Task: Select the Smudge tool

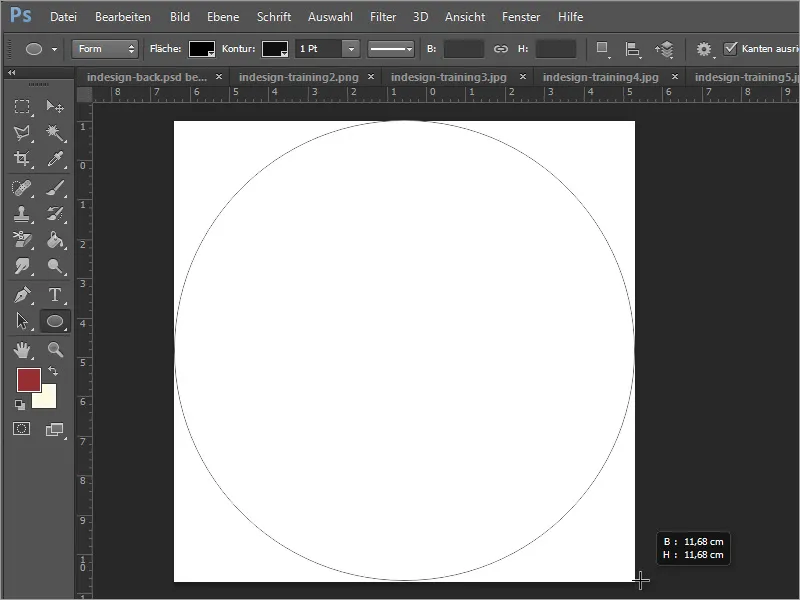Action: (x=21, y=266)
